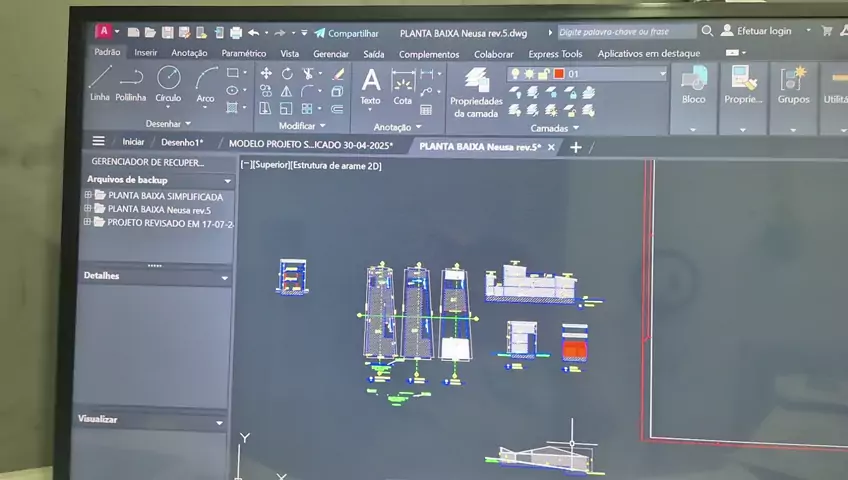Toggle layer freeze sun icon
This screenshot has height=480, width=848.
click(528, 74)
